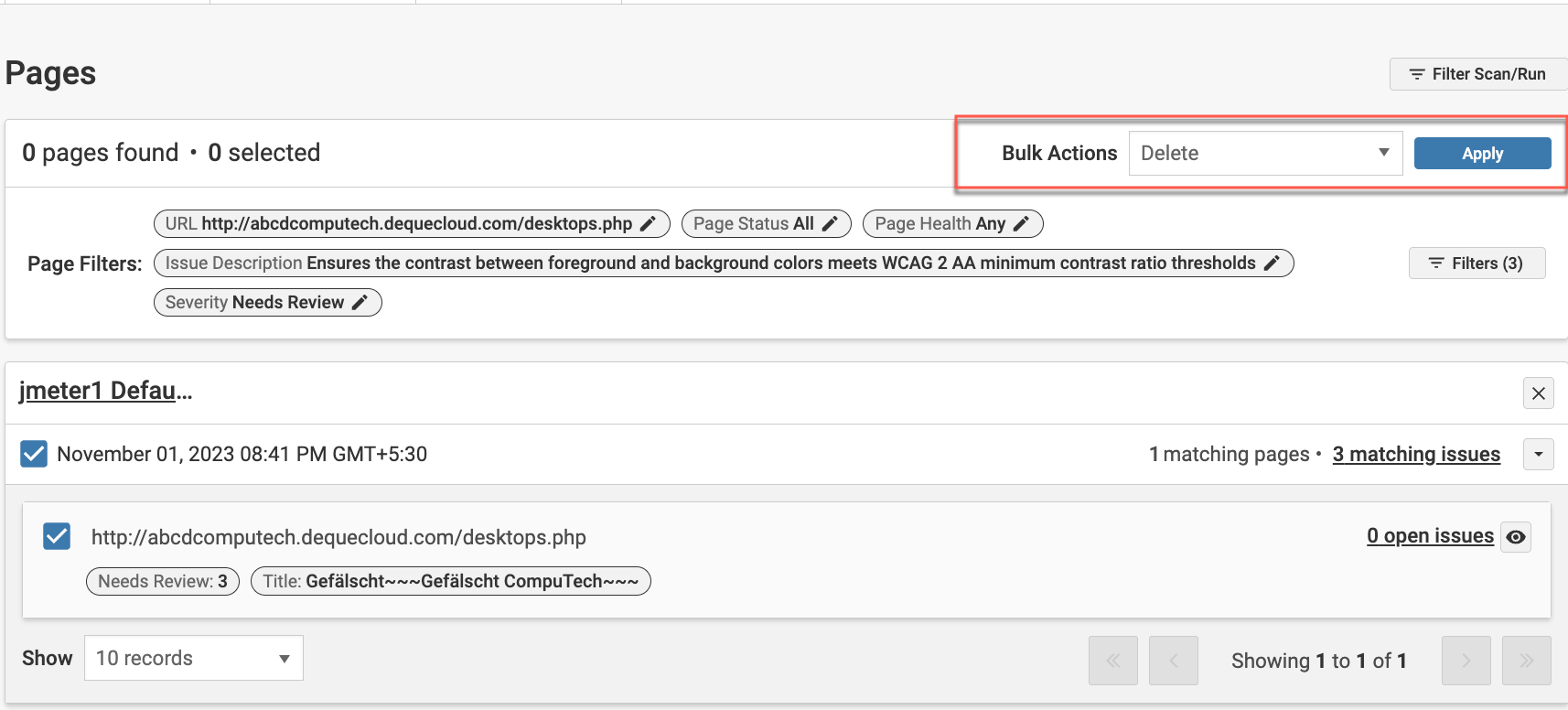The image size is (1568, 710).
Task: Open the records per page dropdown
Action: tap(194, 659)
